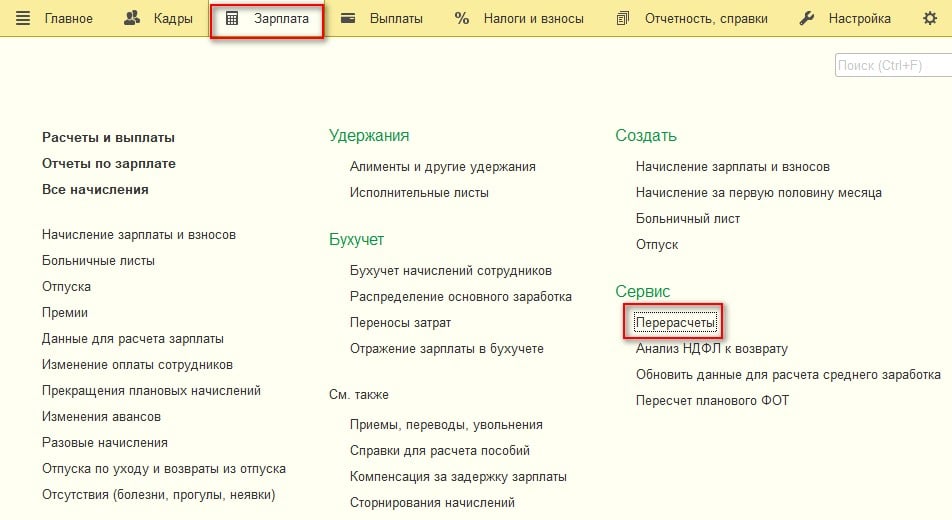This screenshot has height=520, width=952.
Task: Open Отражение зарплаты в бухучете
Action: [x=446, y=349]
